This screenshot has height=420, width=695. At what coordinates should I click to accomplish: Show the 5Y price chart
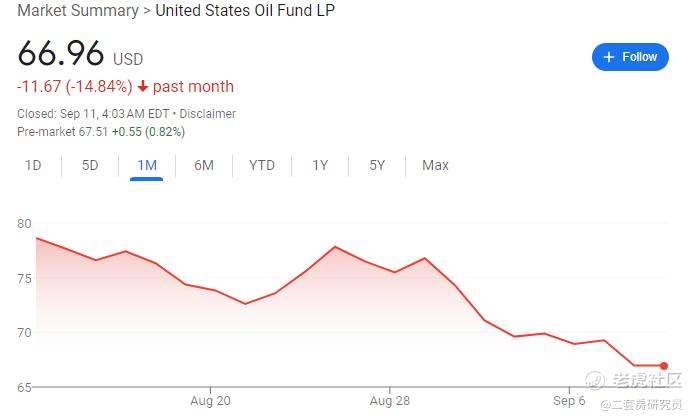click(x=377, y=165)
